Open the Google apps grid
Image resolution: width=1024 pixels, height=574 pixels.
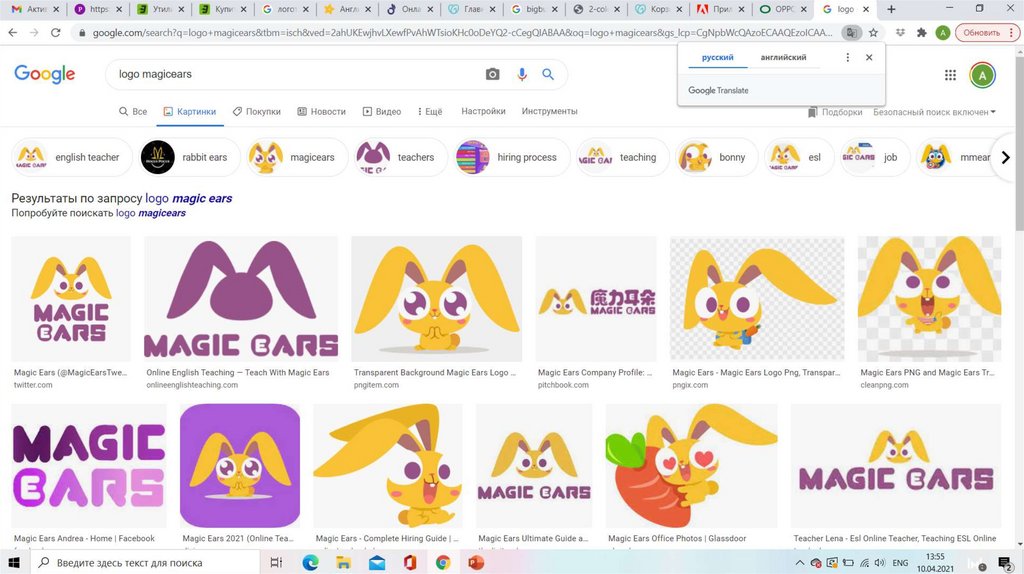coord(950,75)
